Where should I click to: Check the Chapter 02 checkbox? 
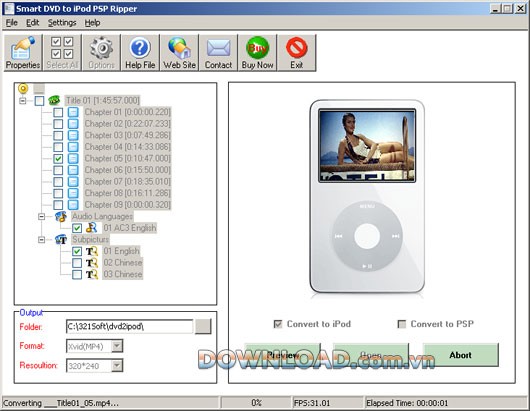(58, 124)
